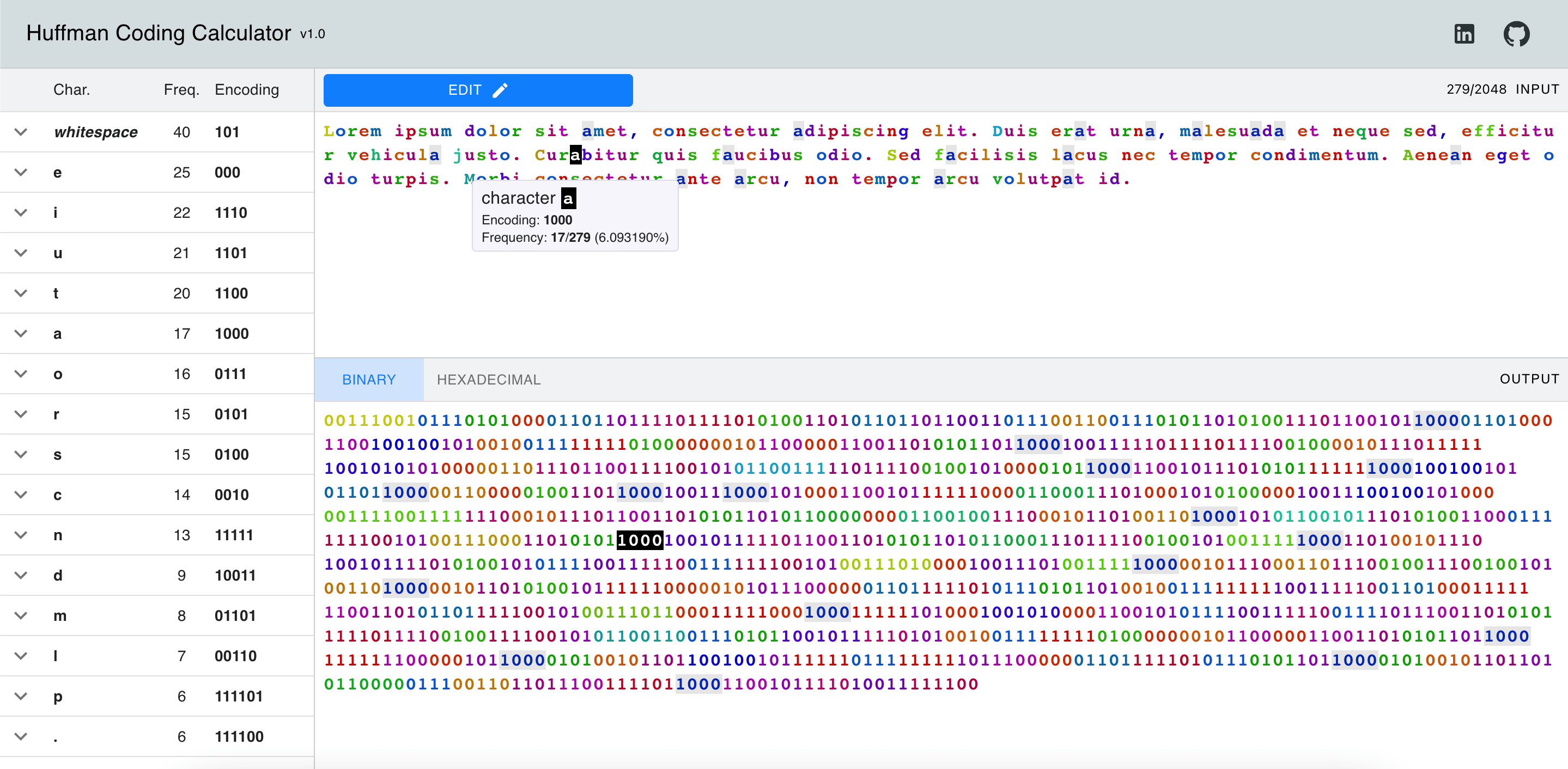
Task: Expand the 's' character row chevron
Action: pyautogui.click(x=21, y=454)
